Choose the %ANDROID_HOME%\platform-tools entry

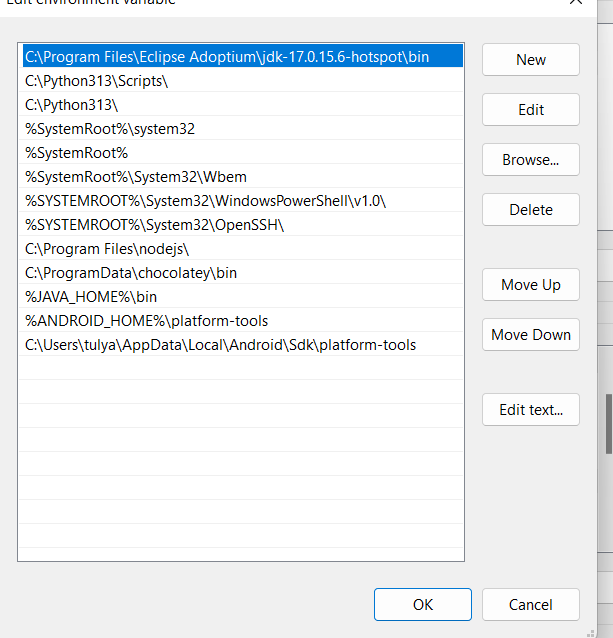point(146,321)
